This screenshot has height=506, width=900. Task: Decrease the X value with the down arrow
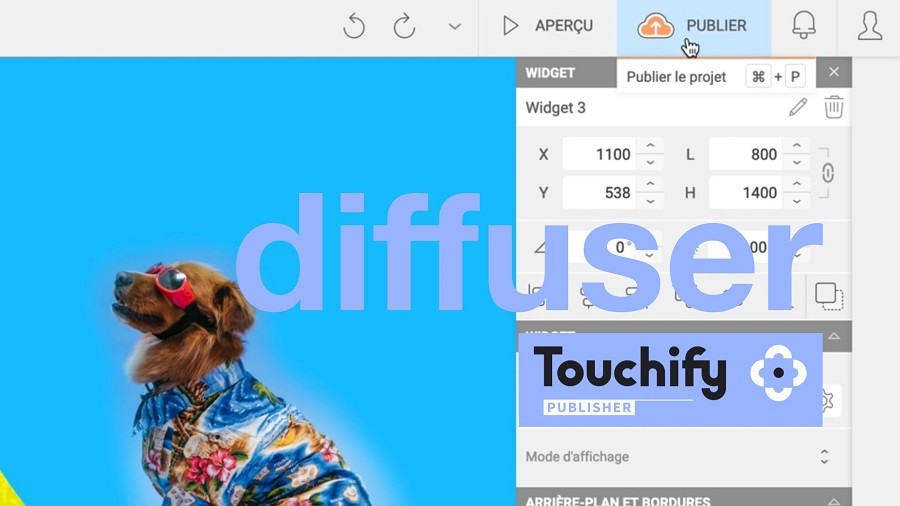pyautogui.click(x=650, y=162)
